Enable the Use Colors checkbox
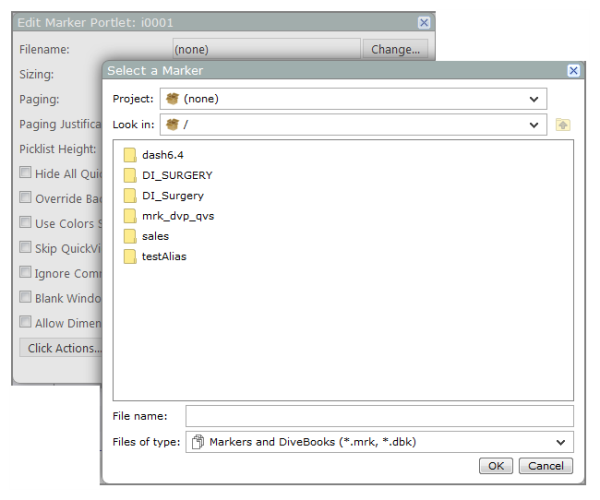 [25, 222]
